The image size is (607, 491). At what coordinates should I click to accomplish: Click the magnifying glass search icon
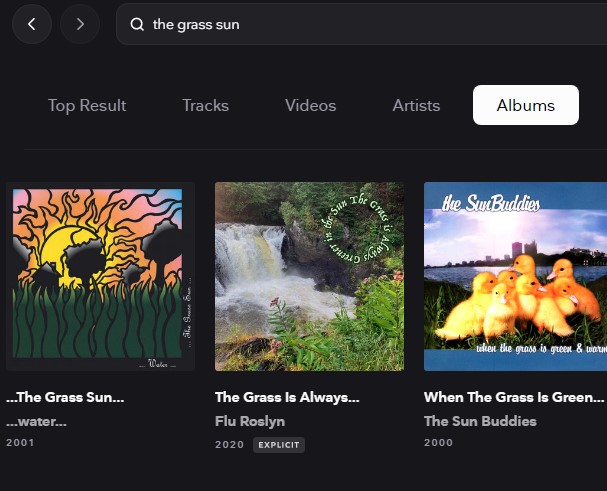pos(137,24)
